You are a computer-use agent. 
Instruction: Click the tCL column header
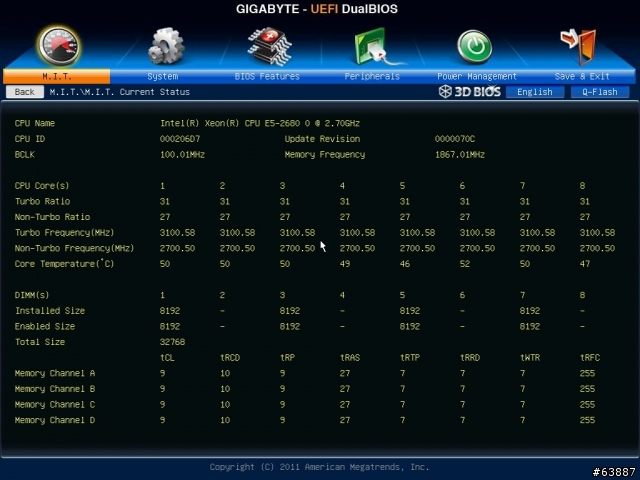(167, 358)
